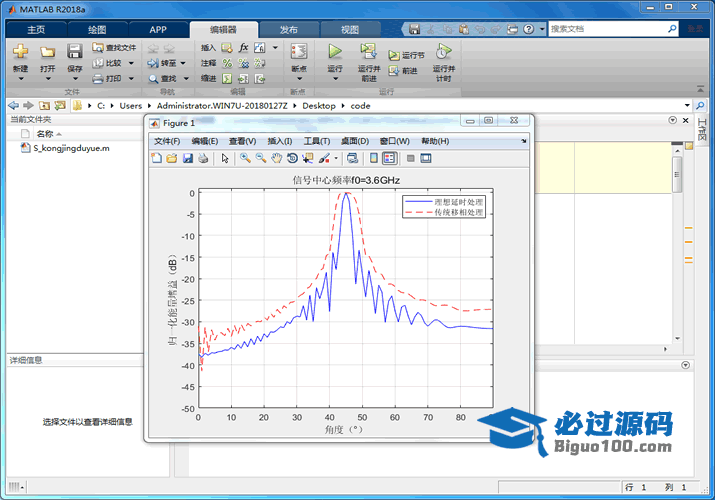Toggle the Zoom Out tool
Viewport: 715px width, 500px height.
(261, 158)
